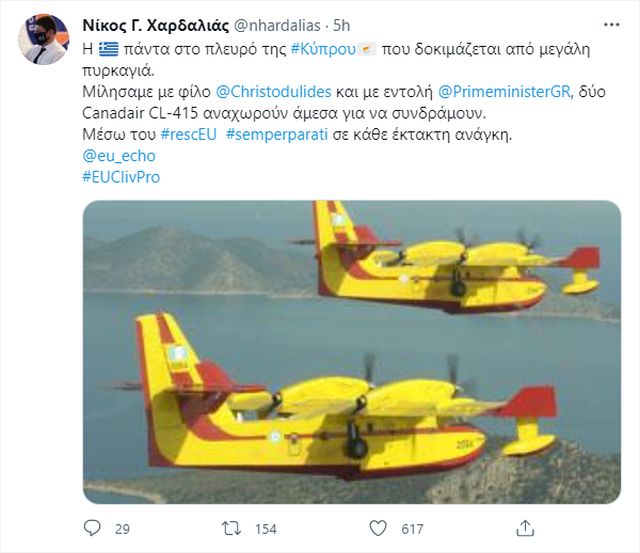The height and width of the screenshot is (553, 640).
Task: Open the #Κύπρου hashtag
Action: (x=323, y=49)
